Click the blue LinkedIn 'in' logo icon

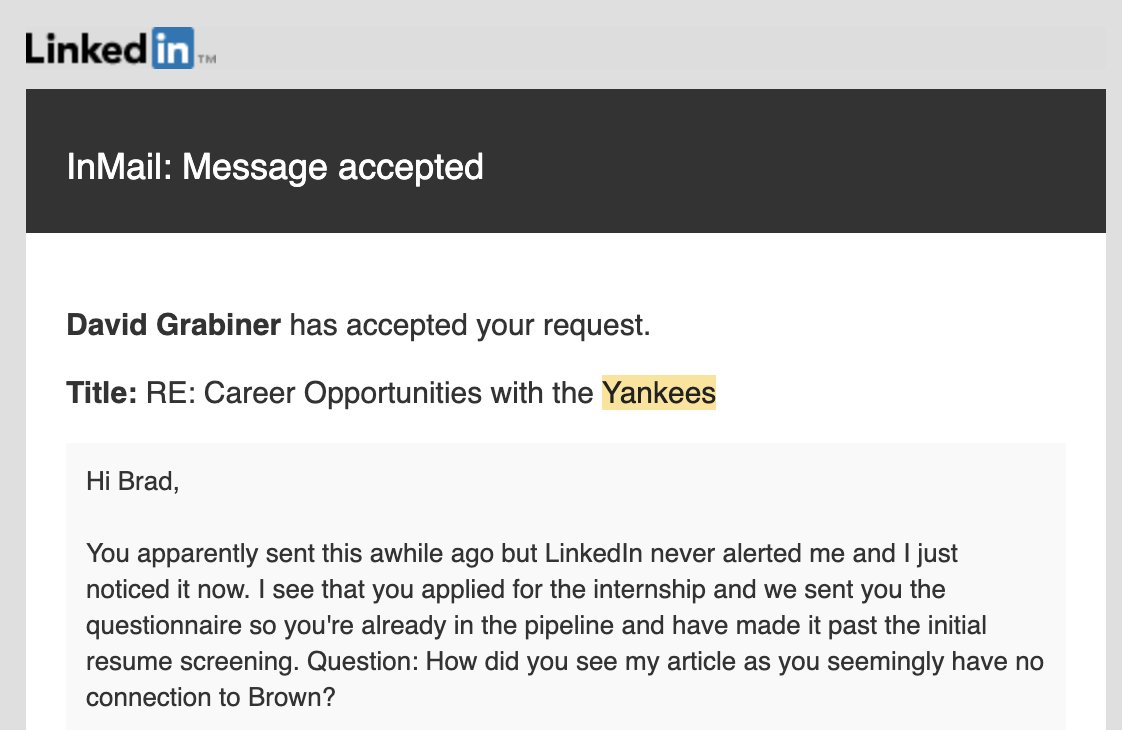(x=172, y=48)
